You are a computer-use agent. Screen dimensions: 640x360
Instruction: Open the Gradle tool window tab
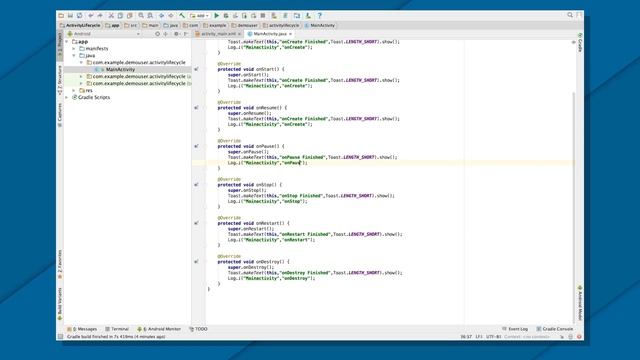580,42
